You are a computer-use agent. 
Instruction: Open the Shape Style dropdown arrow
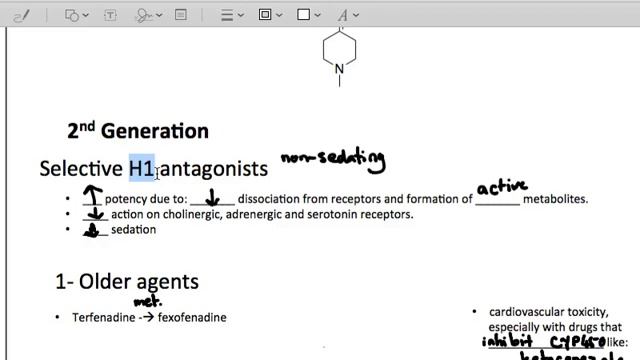tap(241, 16)
